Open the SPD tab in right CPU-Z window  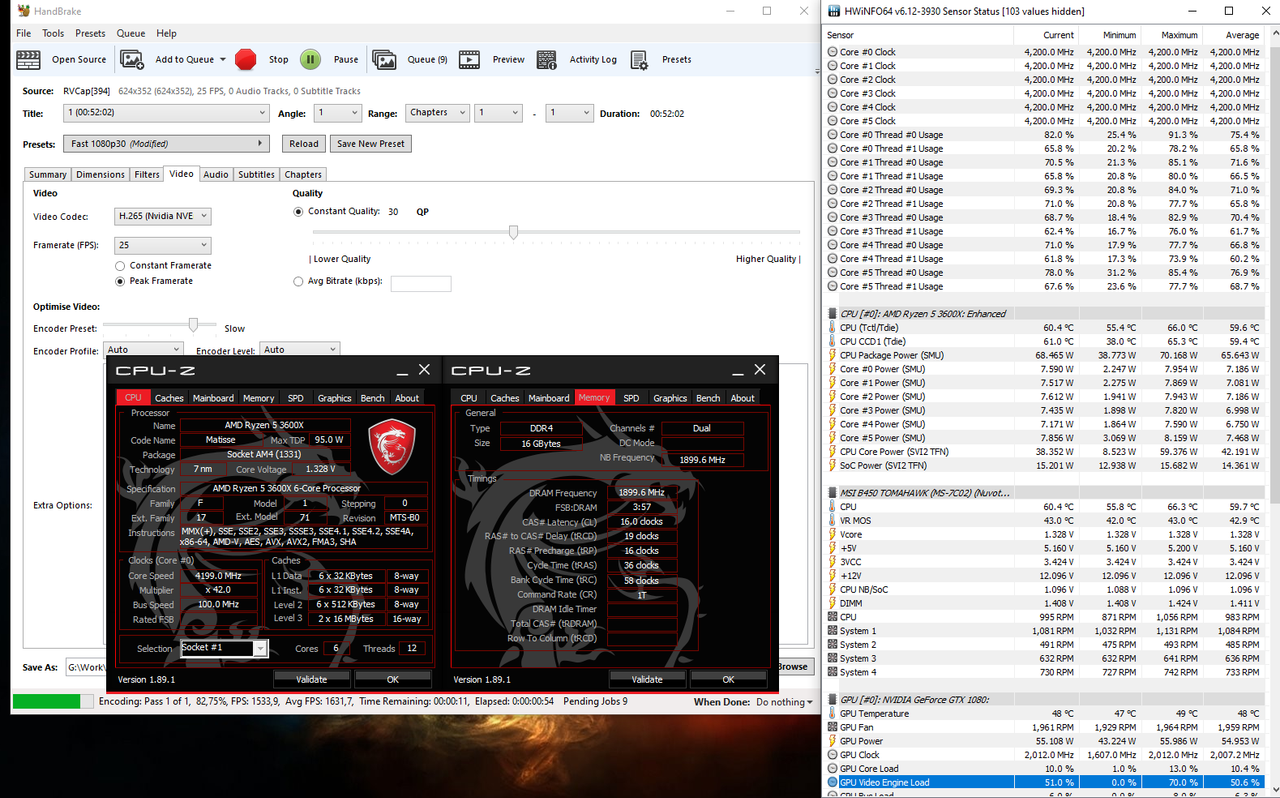(631, 398)
